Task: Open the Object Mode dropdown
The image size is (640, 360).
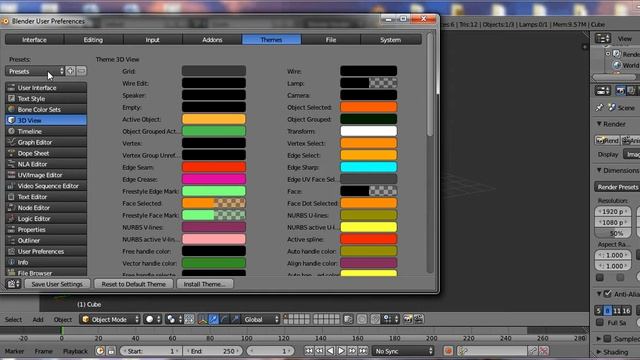Action: pyautogui.click(x=110, y=320)
